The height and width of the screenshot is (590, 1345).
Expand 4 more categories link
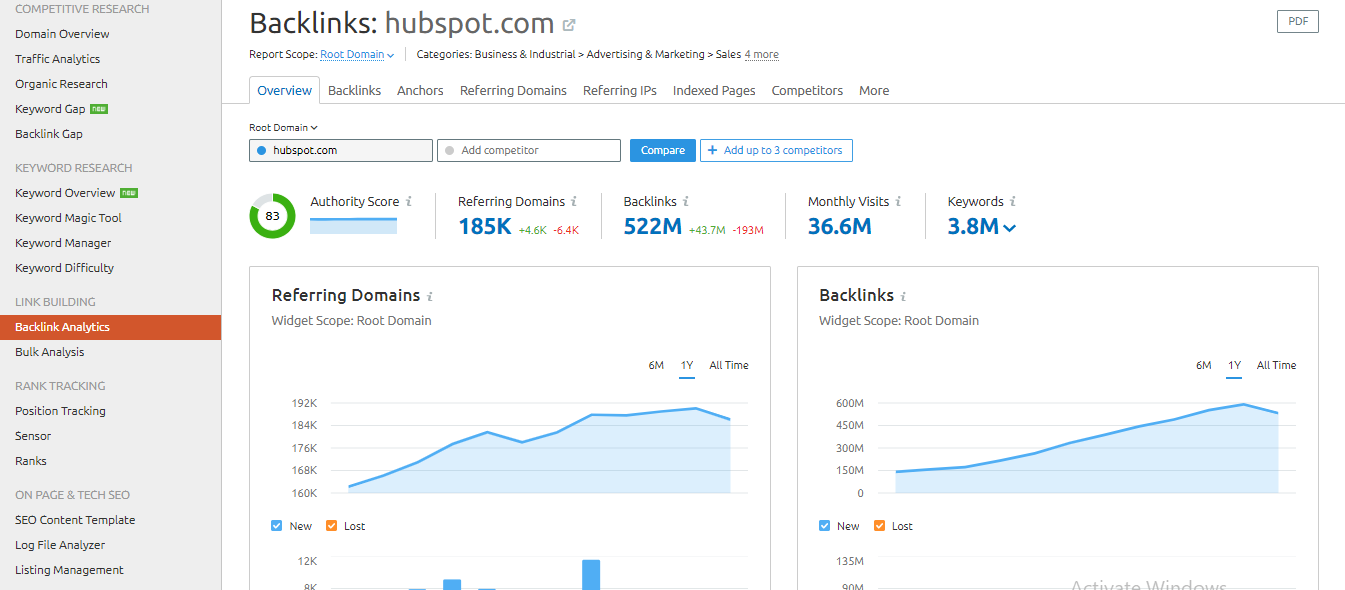761,55
